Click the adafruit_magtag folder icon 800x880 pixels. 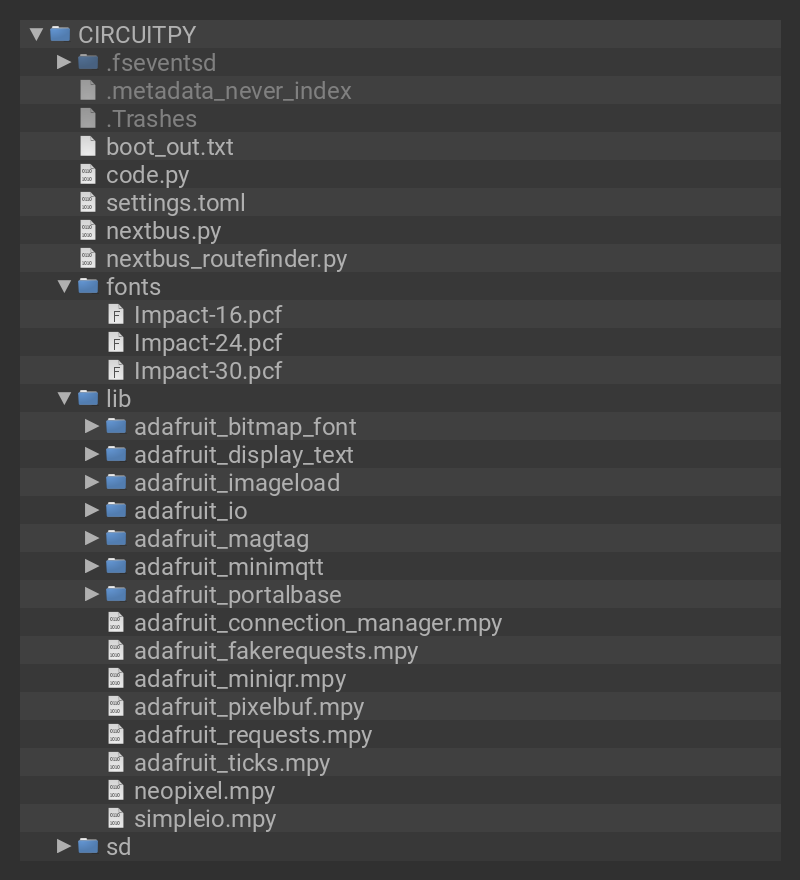[116, 539]
